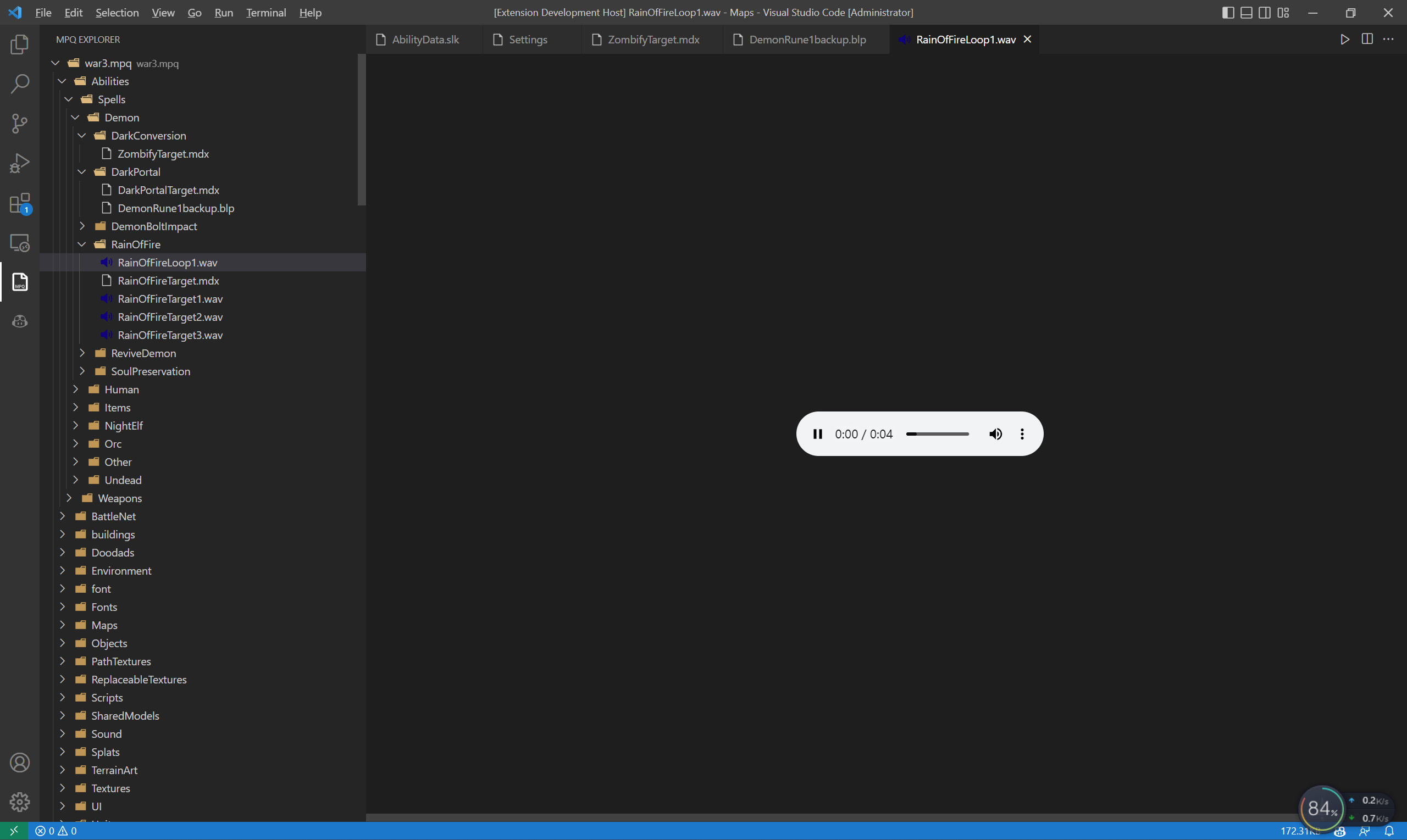The width and height of the screenshot is (1407, 840).
Task: Open errors and warnings status item
Action: pyautogui.click(x=56, y=831)
